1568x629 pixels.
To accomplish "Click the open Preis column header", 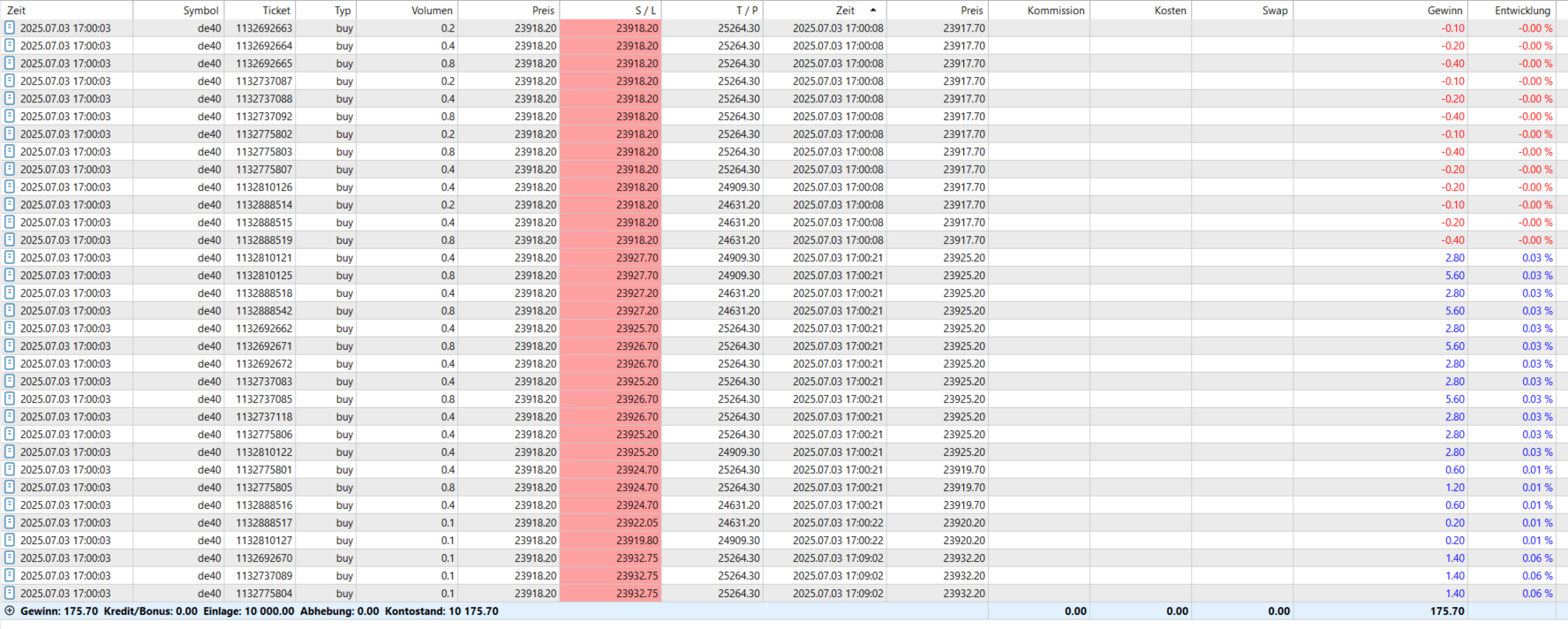I will (509, 11).
